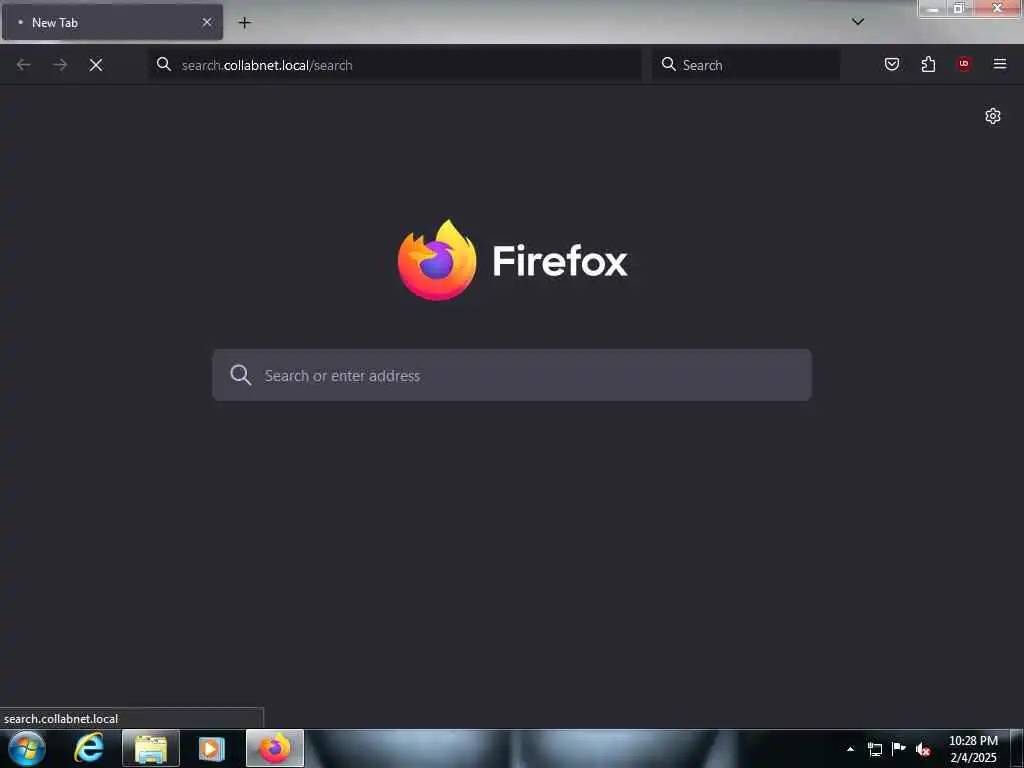Screen dimensions: 1024x768
Task: Open the Action Center flag icon
Action: (x=899, y=749)
